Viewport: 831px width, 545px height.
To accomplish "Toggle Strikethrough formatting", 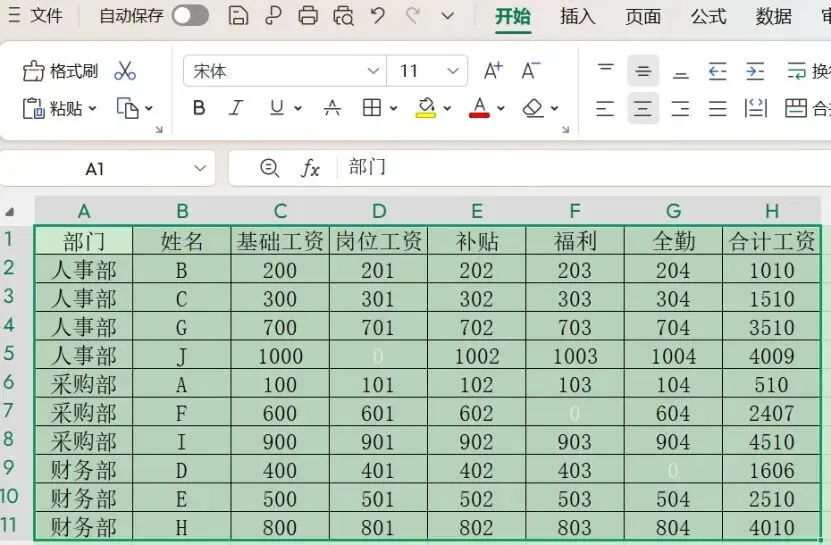I will click(332, 108).
